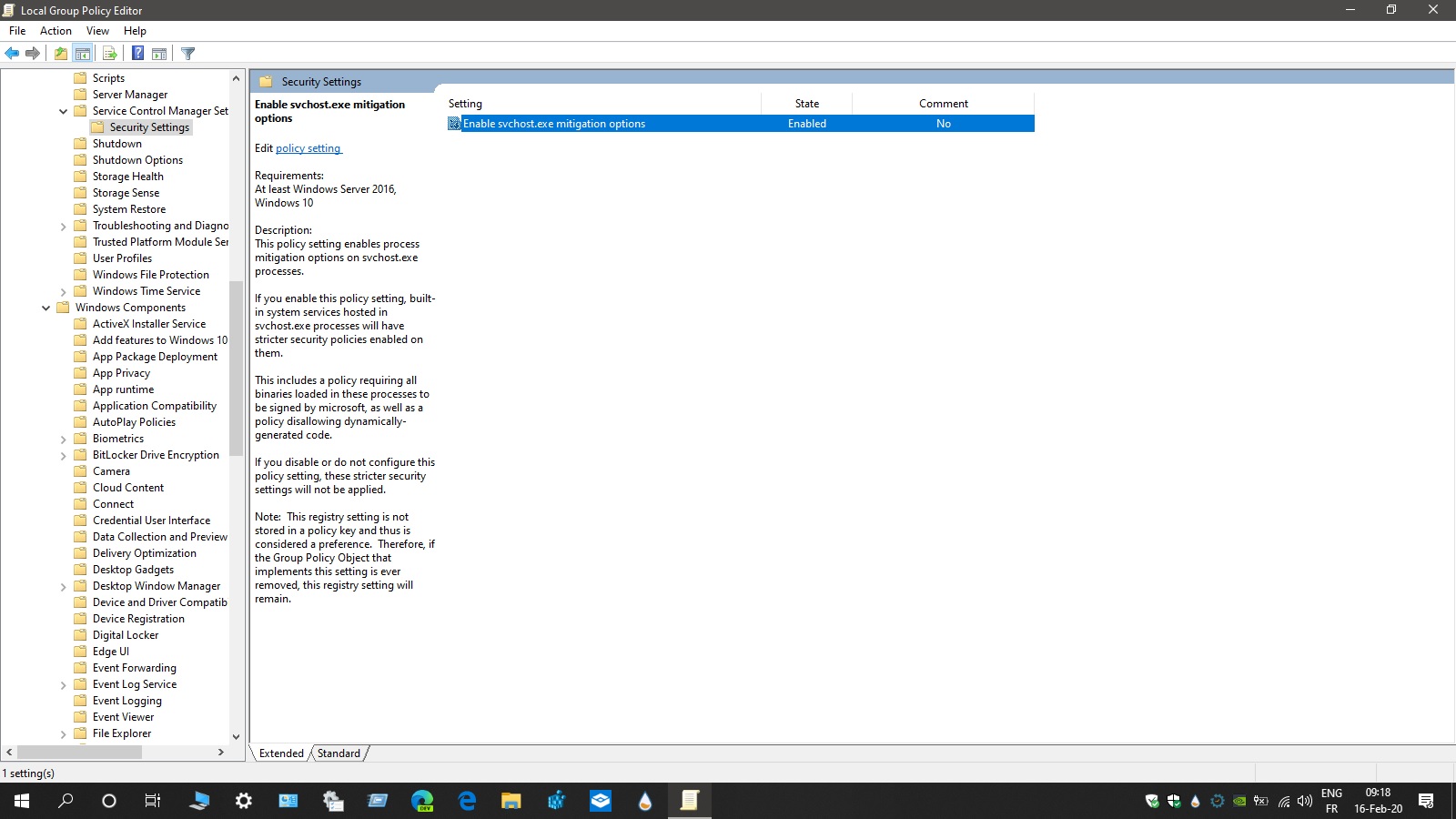Screen dimensions: 1456x819
Task: Open the Help menu
Action: click(x=135, y=31)
